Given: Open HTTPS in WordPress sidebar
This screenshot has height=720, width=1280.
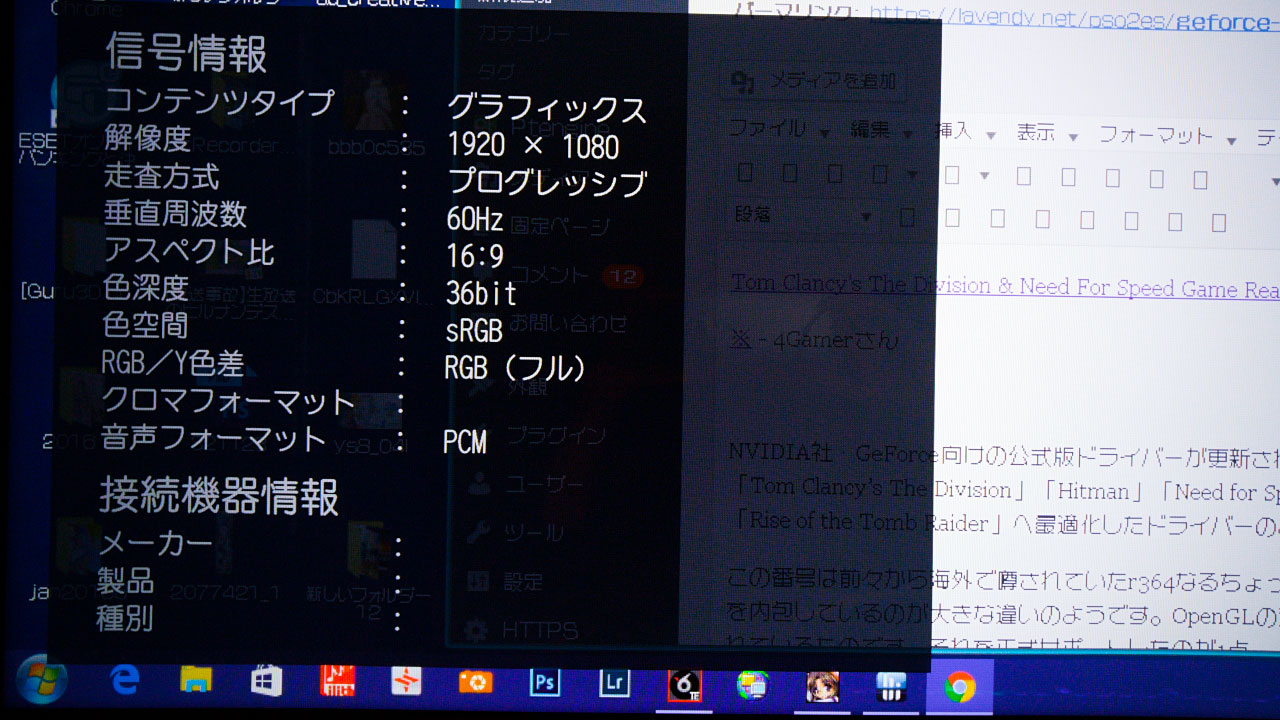Looking at the screenshot, I should coord(540,631).
